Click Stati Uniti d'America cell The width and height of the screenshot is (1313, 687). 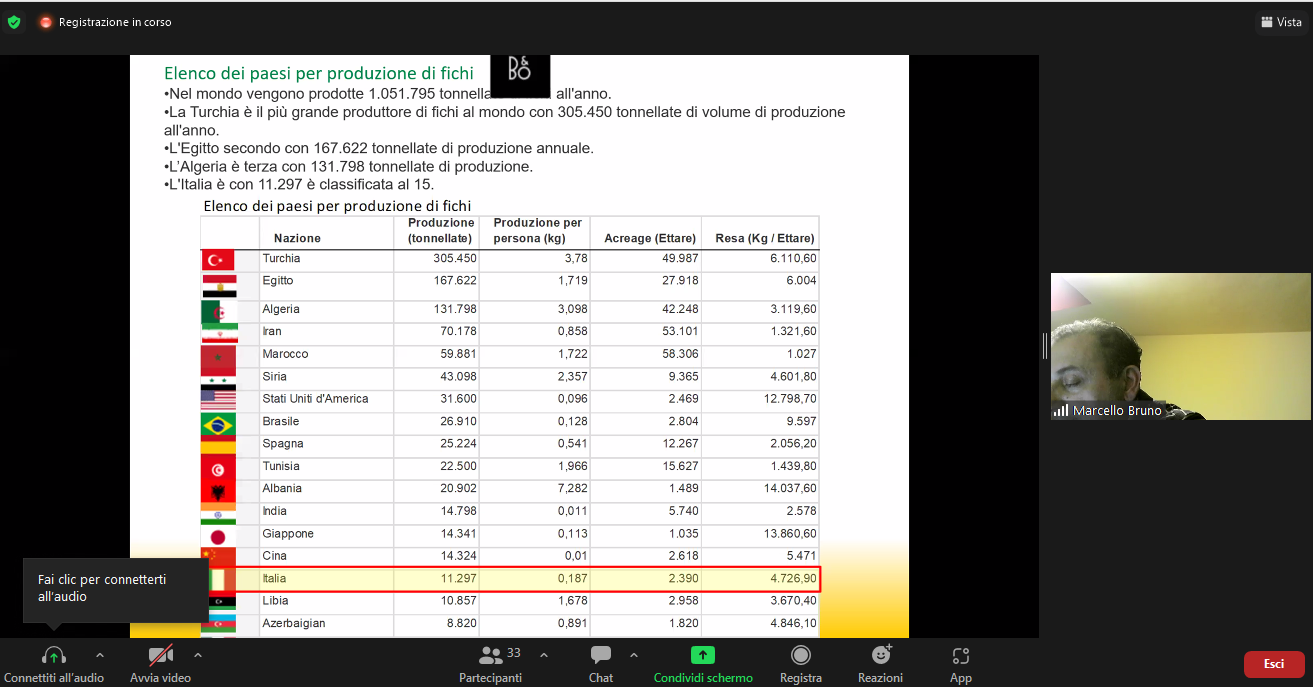(x=315, y=398)
